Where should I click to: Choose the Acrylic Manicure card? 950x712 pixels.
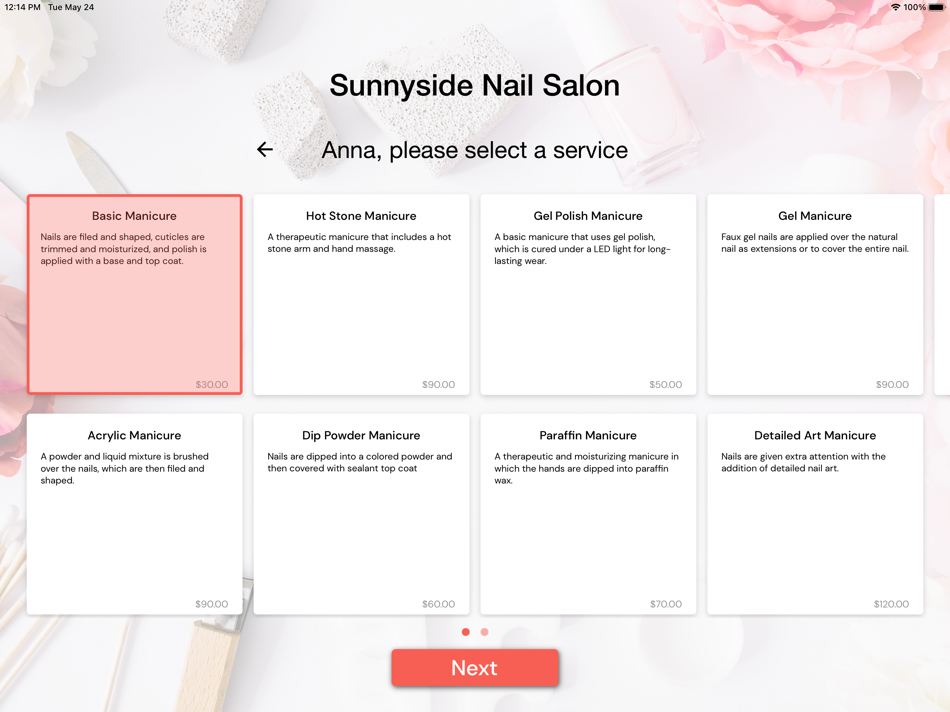coord(135,514)
